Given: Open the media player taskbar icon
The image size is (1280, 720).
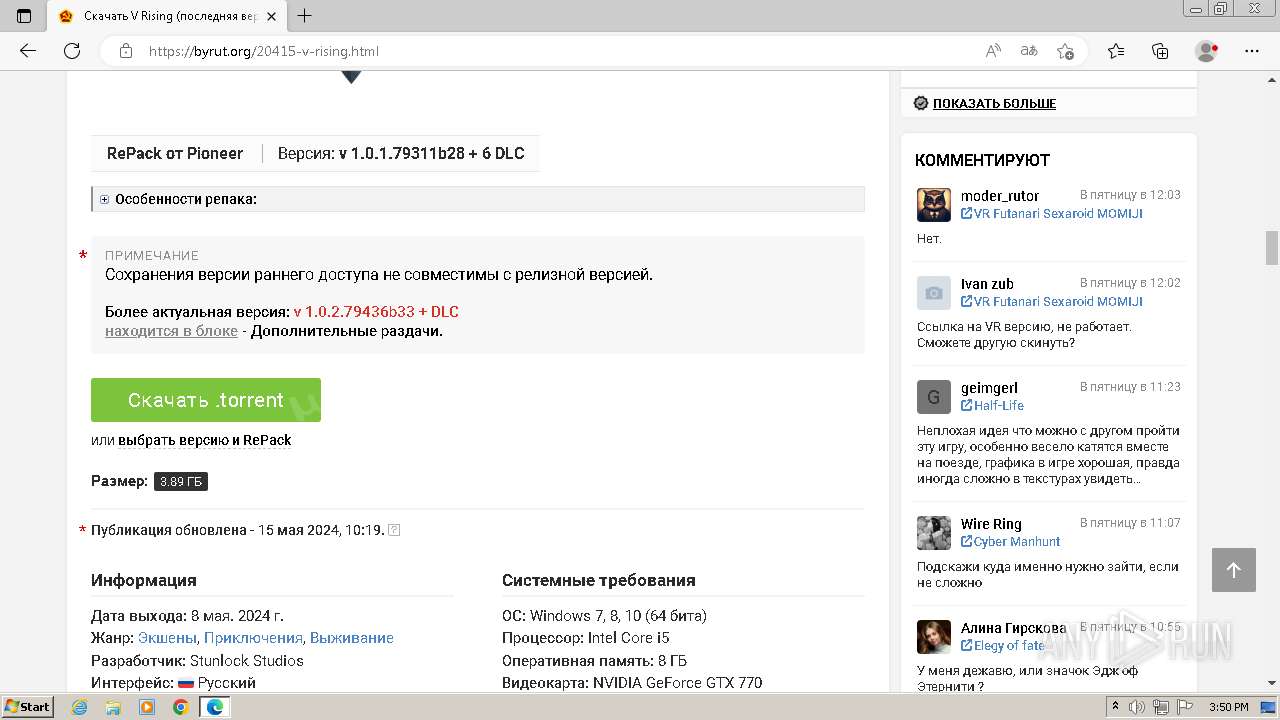Looking at the screenshot, I should click(147, 707).
